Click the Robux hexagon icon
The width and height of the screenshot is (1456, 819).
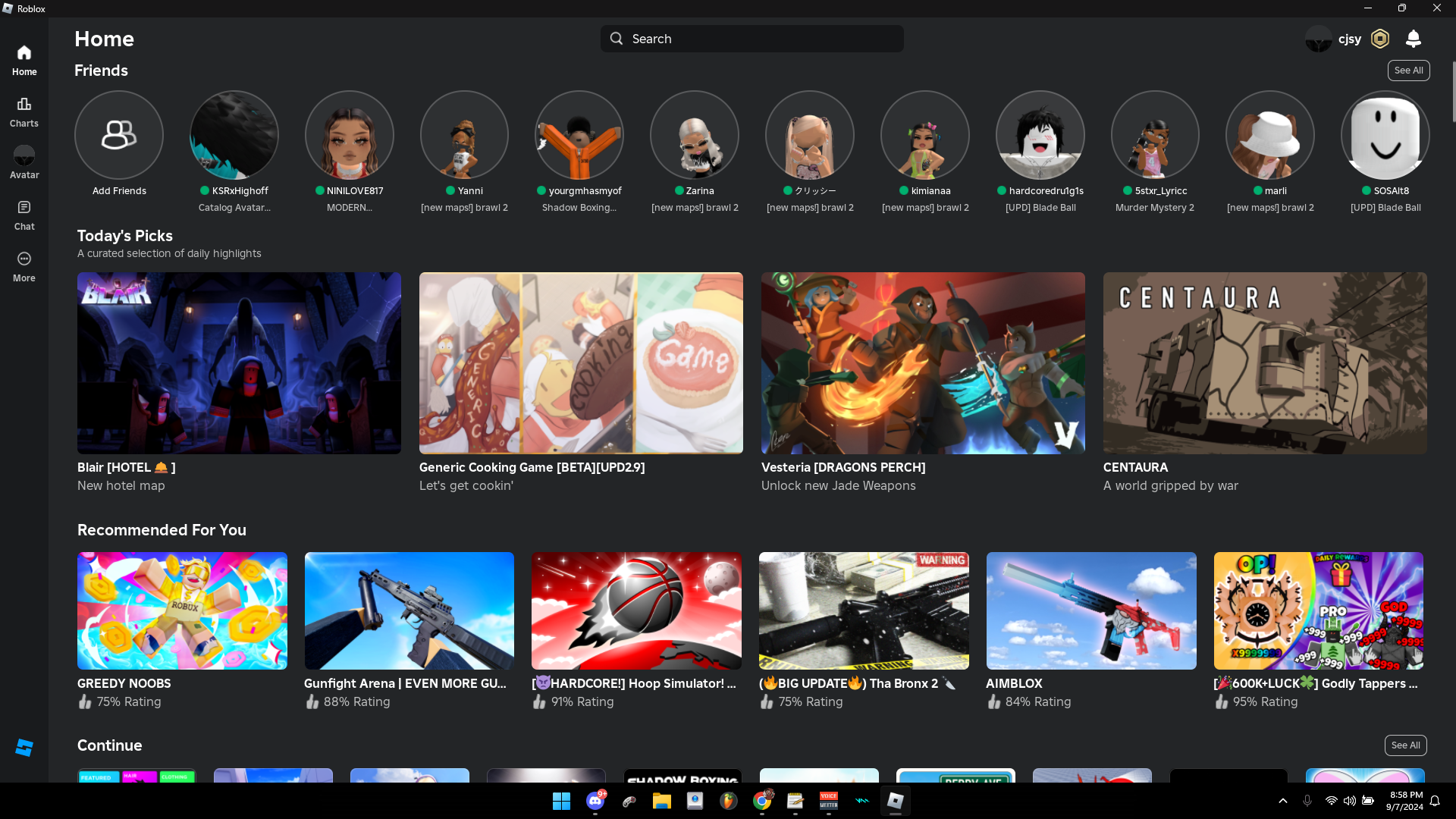tap(1380, 39)
